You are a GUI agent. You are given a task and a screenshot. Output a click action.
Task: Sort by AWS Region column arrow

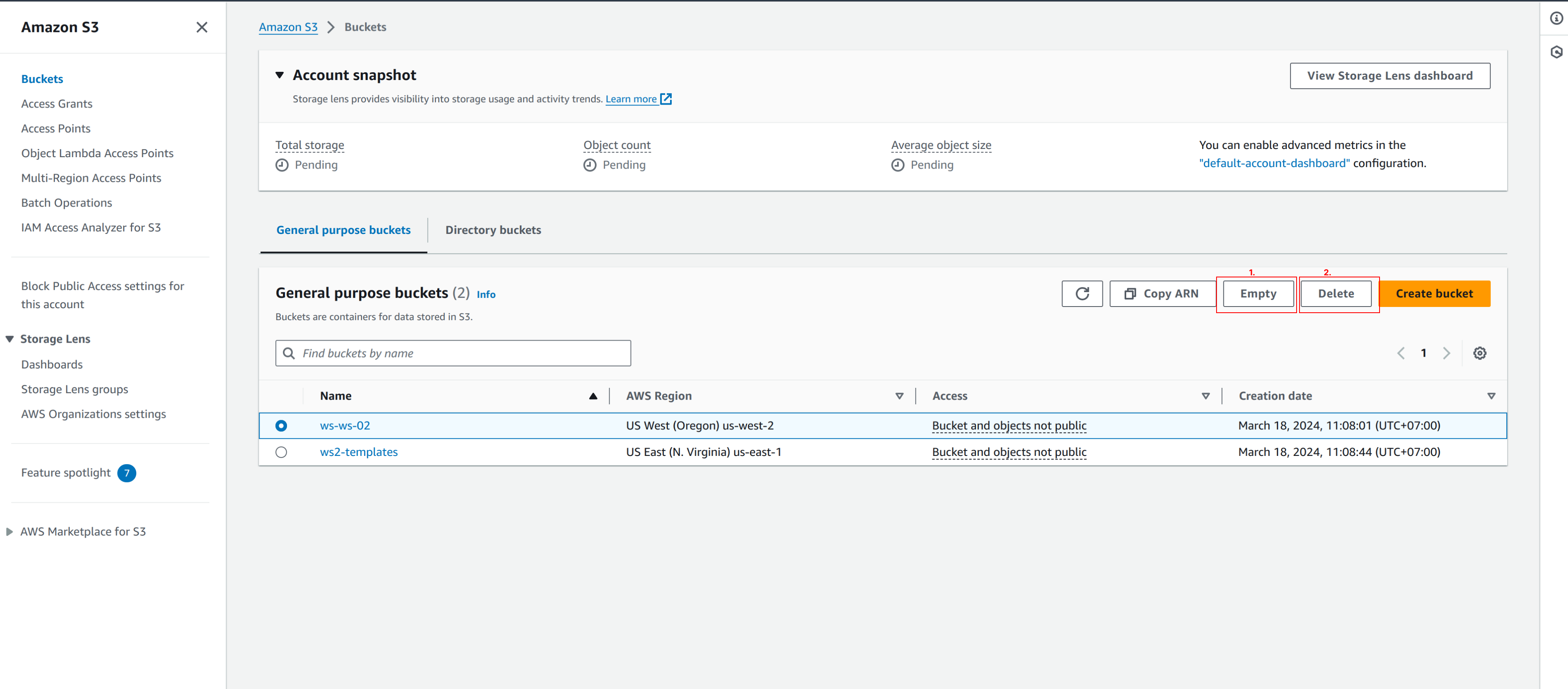[899, 396]
